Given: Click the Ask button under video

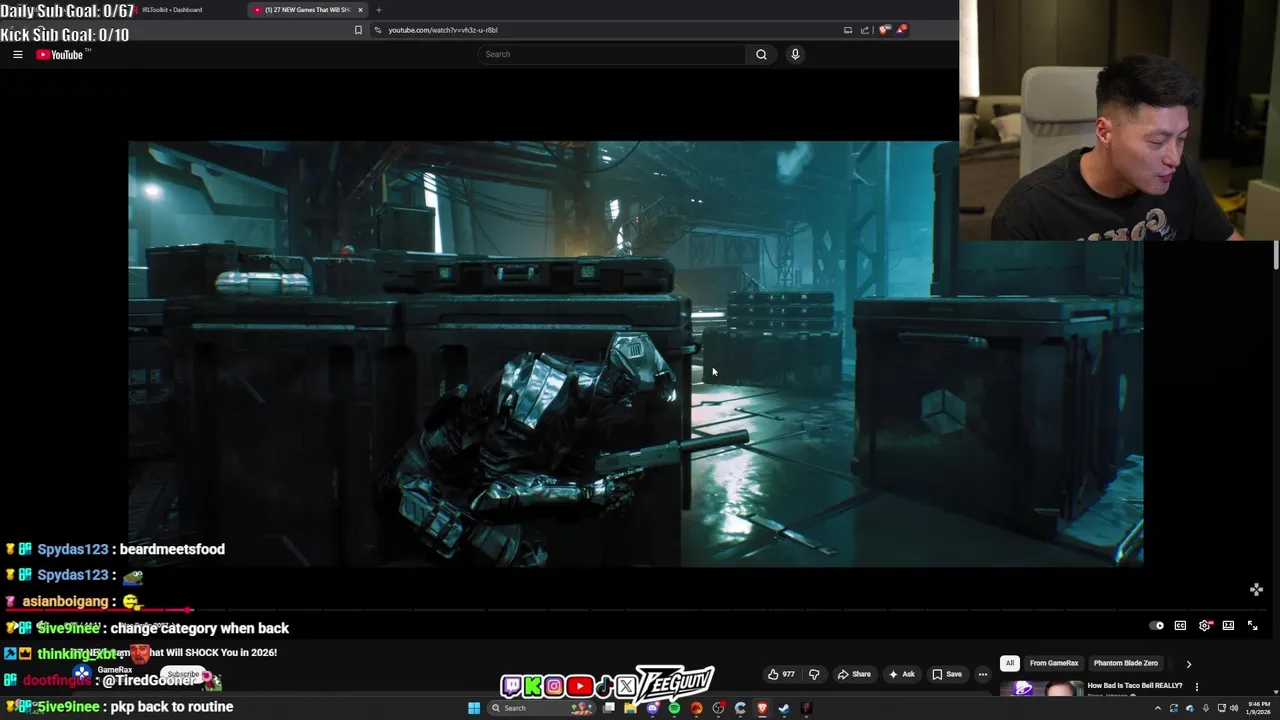Looking at the screenshot, I should [901, 674].
